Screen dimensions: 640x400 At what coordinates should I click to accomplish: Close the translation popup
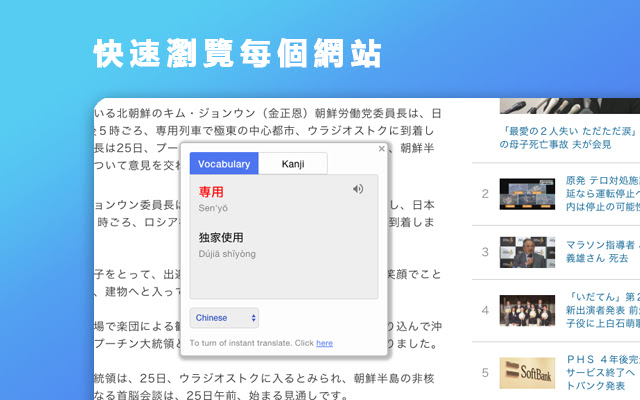[382, 149]
